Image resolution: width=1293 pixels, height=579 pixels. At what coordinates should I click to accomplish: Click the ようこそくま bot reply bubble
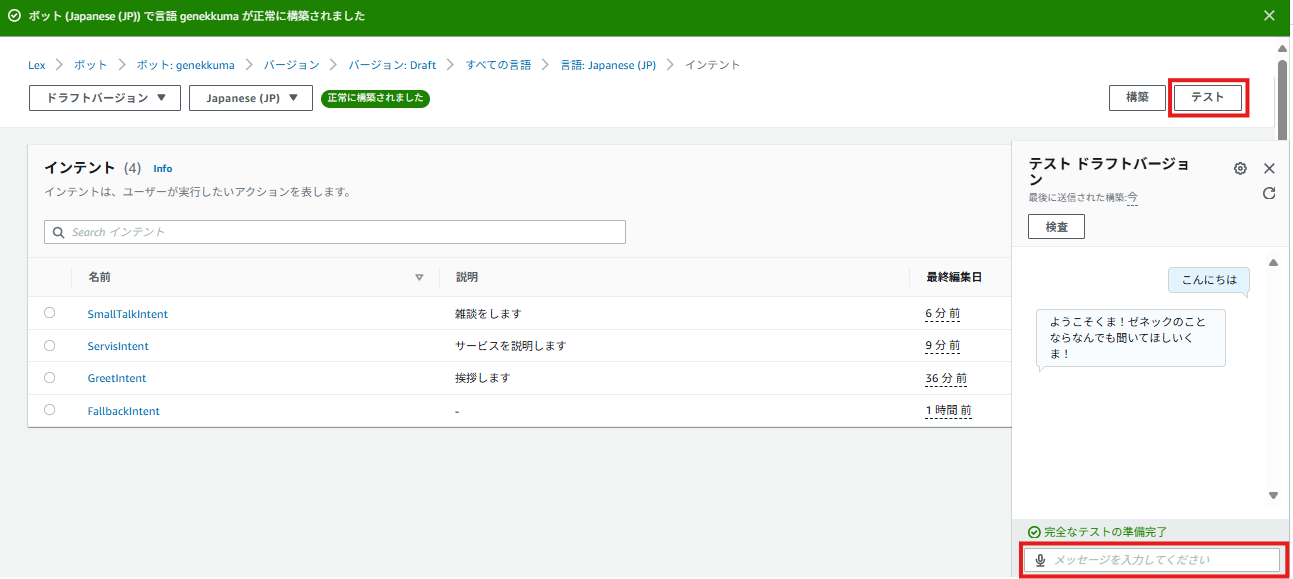[1131, 338]
